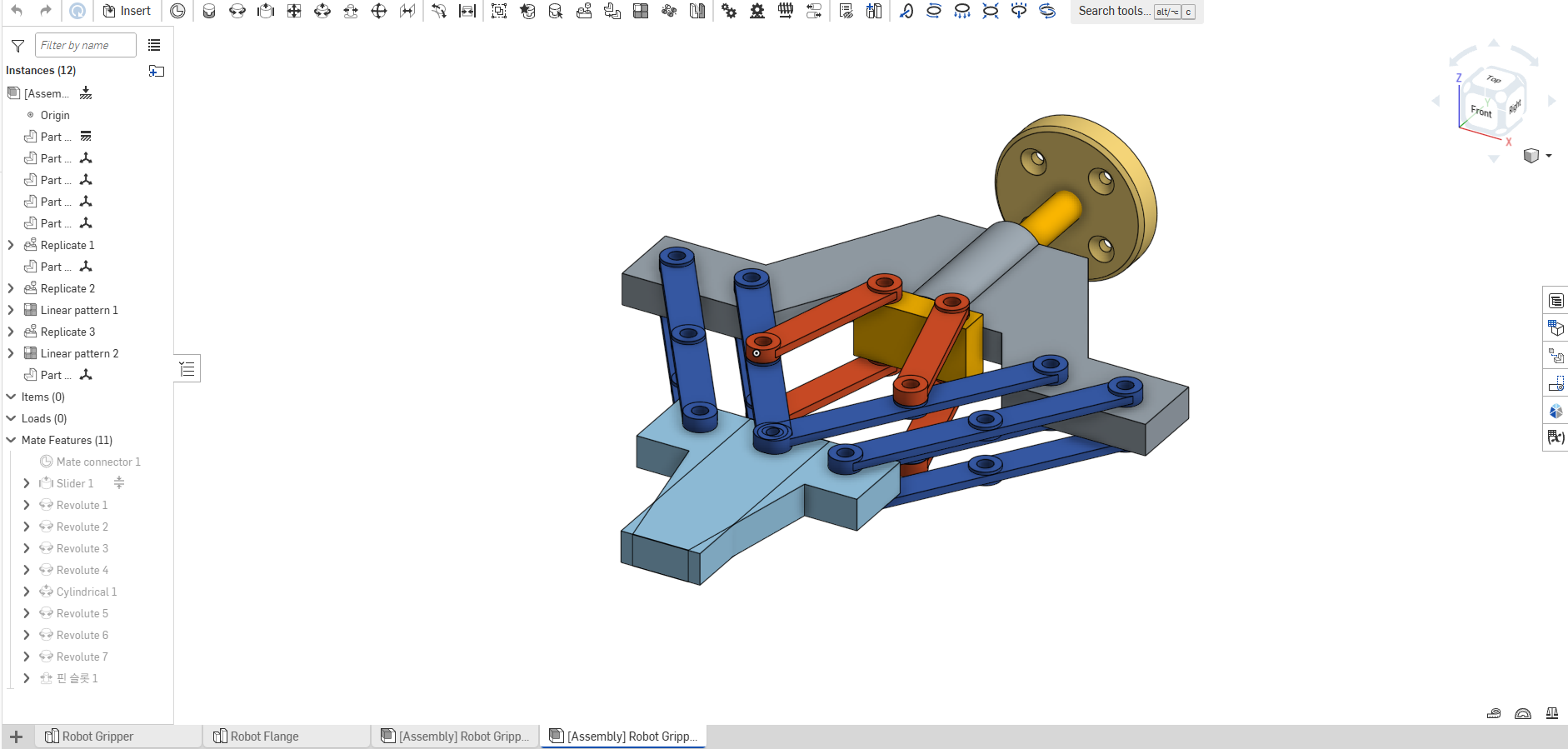The width and height of the screenshot is (1568, 749).
Task: Select the Ball mate tool
Action: [x=379, y=11]
